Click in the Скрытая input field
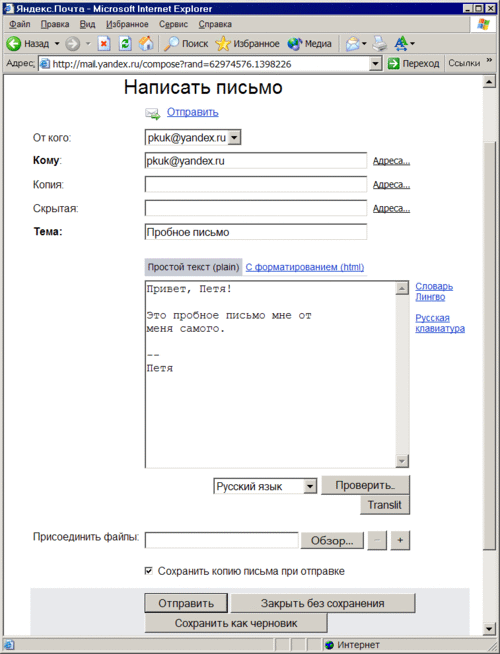 256,208
